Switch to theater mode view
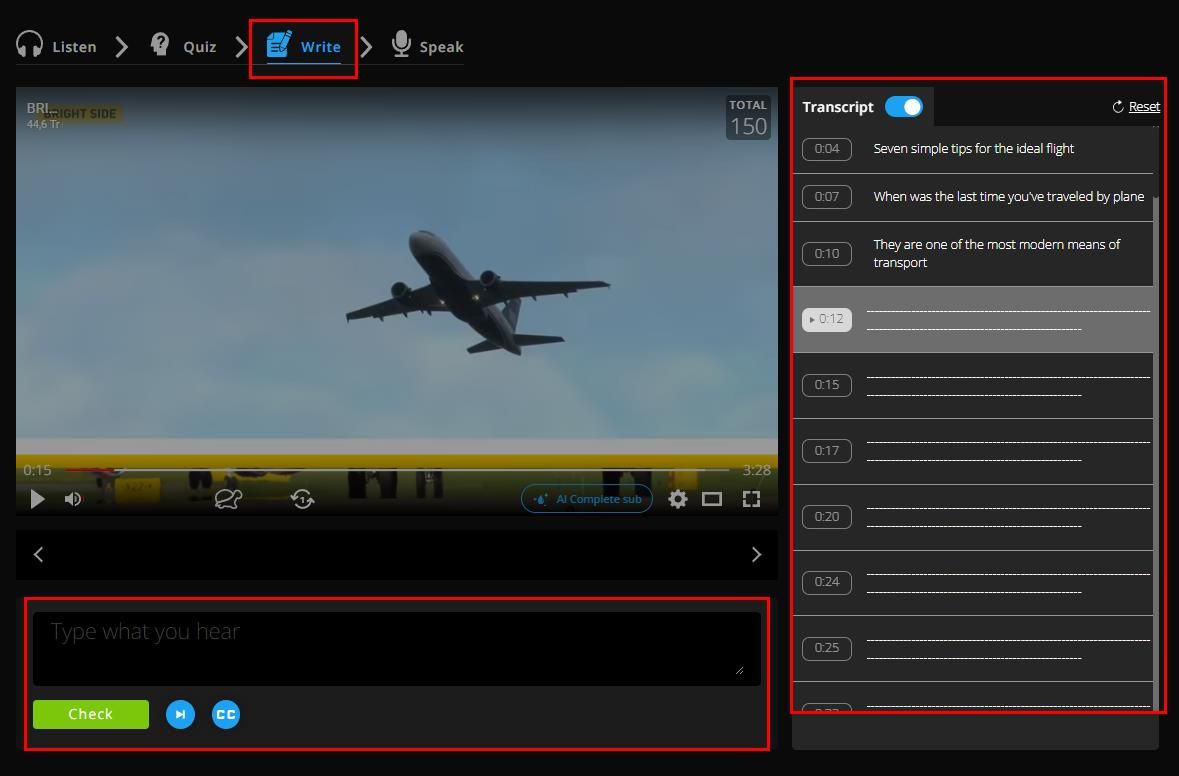The width and height of the screenshot is (1179, 776). [712, 499]
